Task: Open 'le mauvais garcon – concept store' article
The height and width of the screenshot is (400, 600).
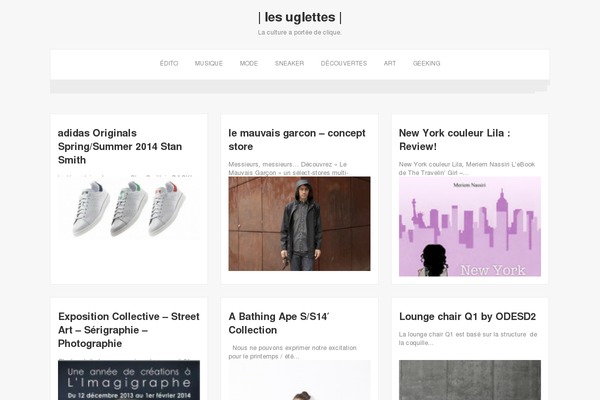Action: 297,140
